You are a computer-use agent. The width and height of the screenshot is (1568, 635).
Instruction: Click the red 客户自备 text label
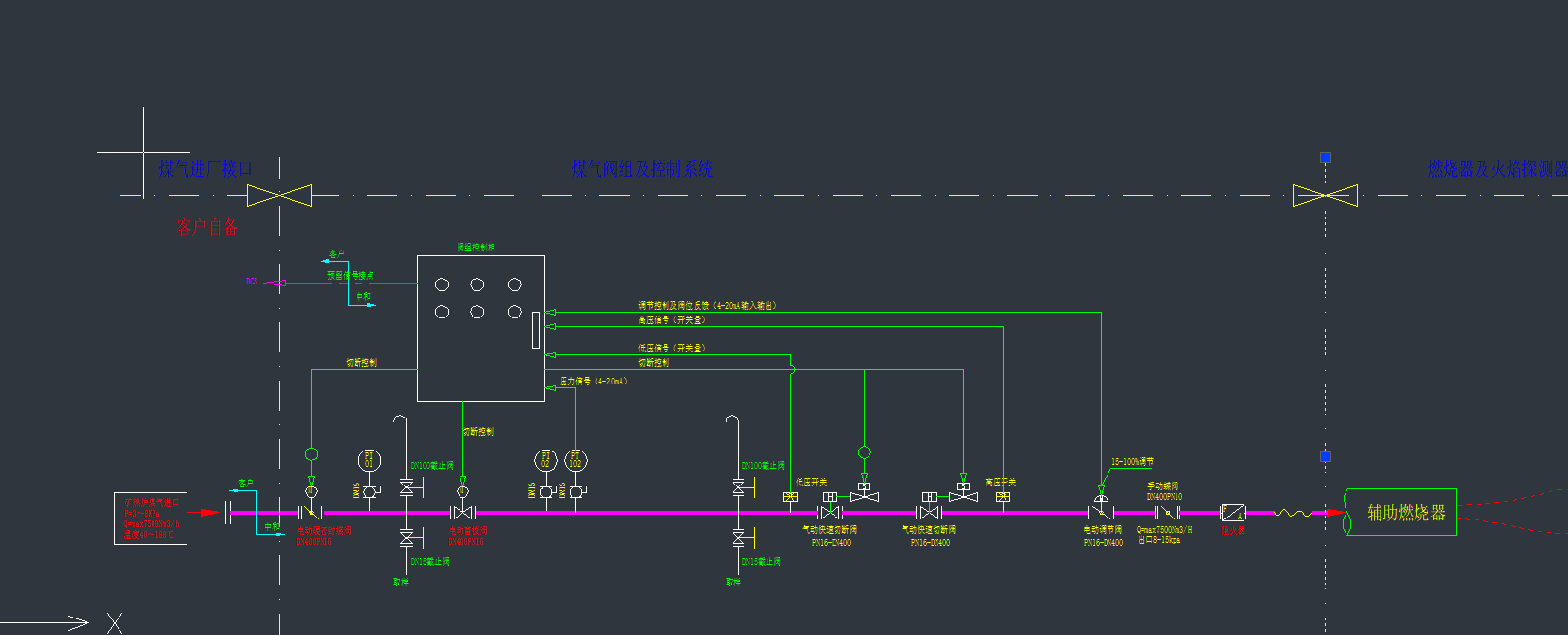[207, 227]
